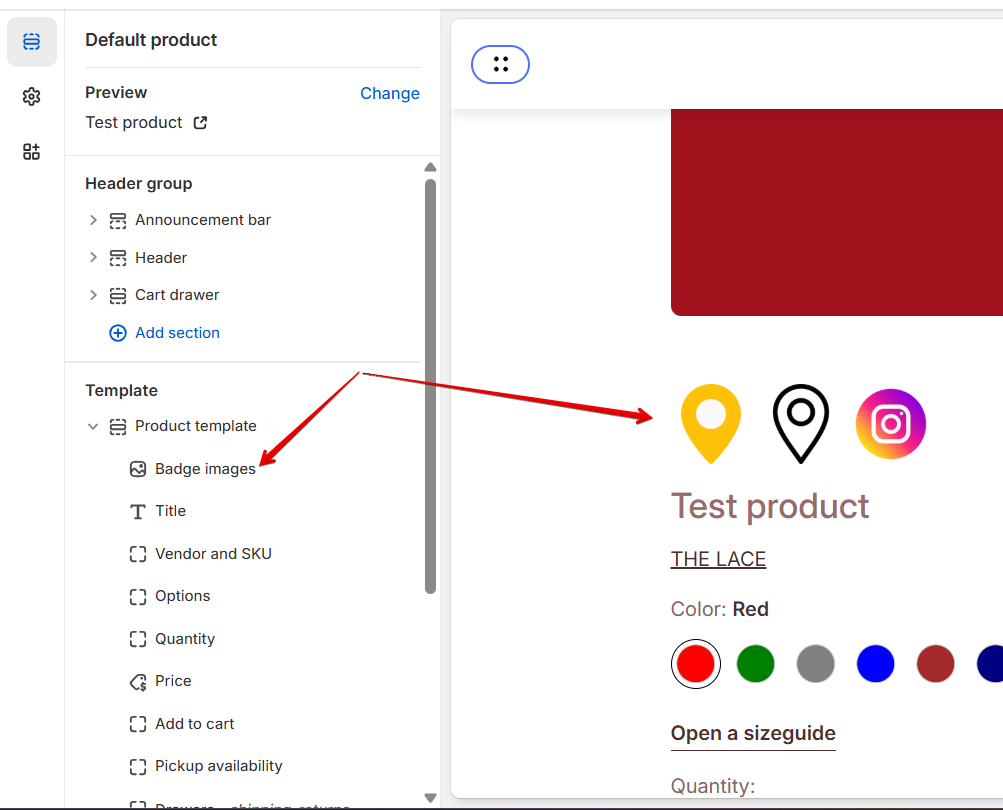Screen dimensions: 1003x810
Task: Select the Add to cart block icon
Action: coord(138,724)
